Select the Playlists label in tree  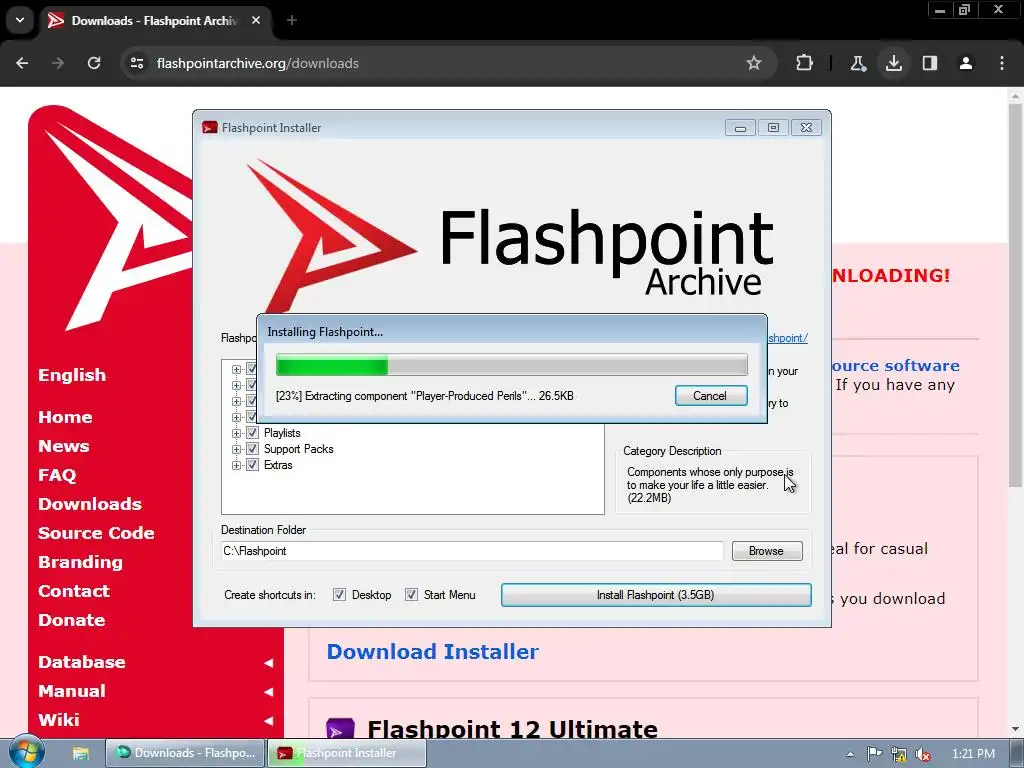(x=282, y=433)
